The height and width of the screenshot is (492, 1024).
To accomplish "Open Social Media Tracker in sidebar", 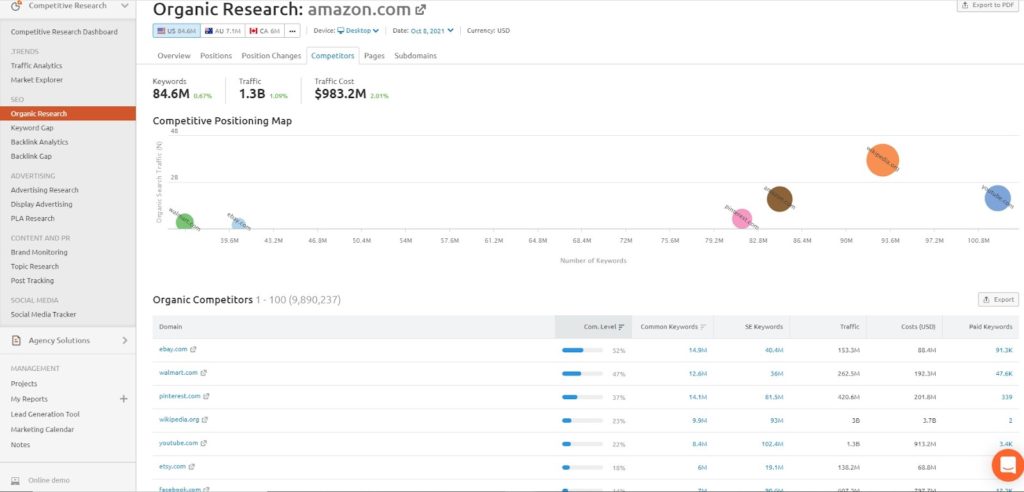I will pos(43,314).
